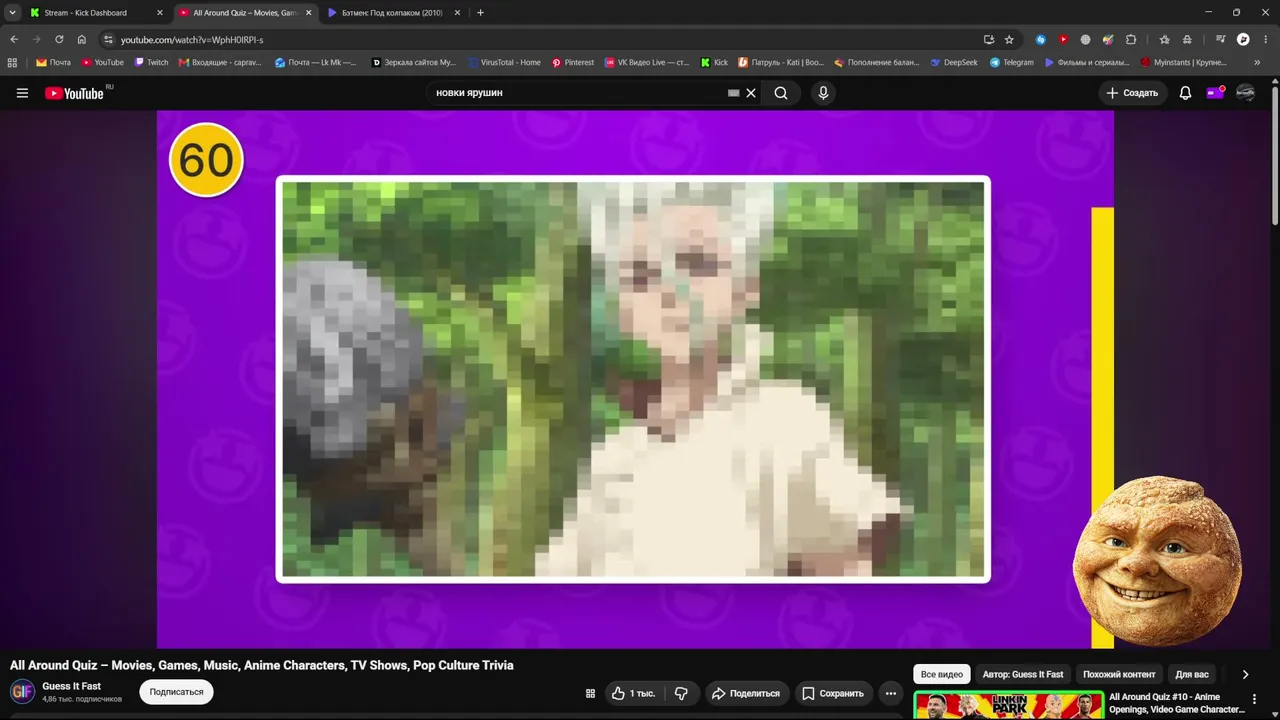Select the Автор: Guess It Fast chip
Viewport: 1280px width, 720px height.
pos(1023,674)
